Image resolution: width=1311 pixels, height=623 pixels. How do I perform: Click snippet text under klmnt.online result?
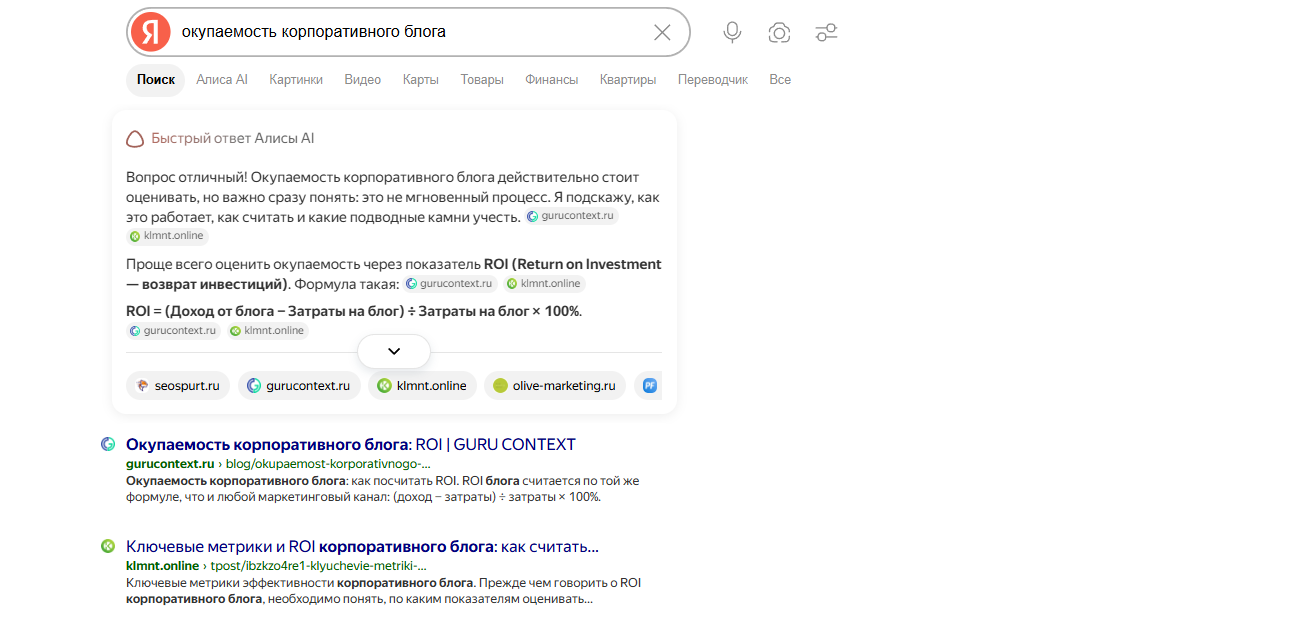tap(383, 591)
